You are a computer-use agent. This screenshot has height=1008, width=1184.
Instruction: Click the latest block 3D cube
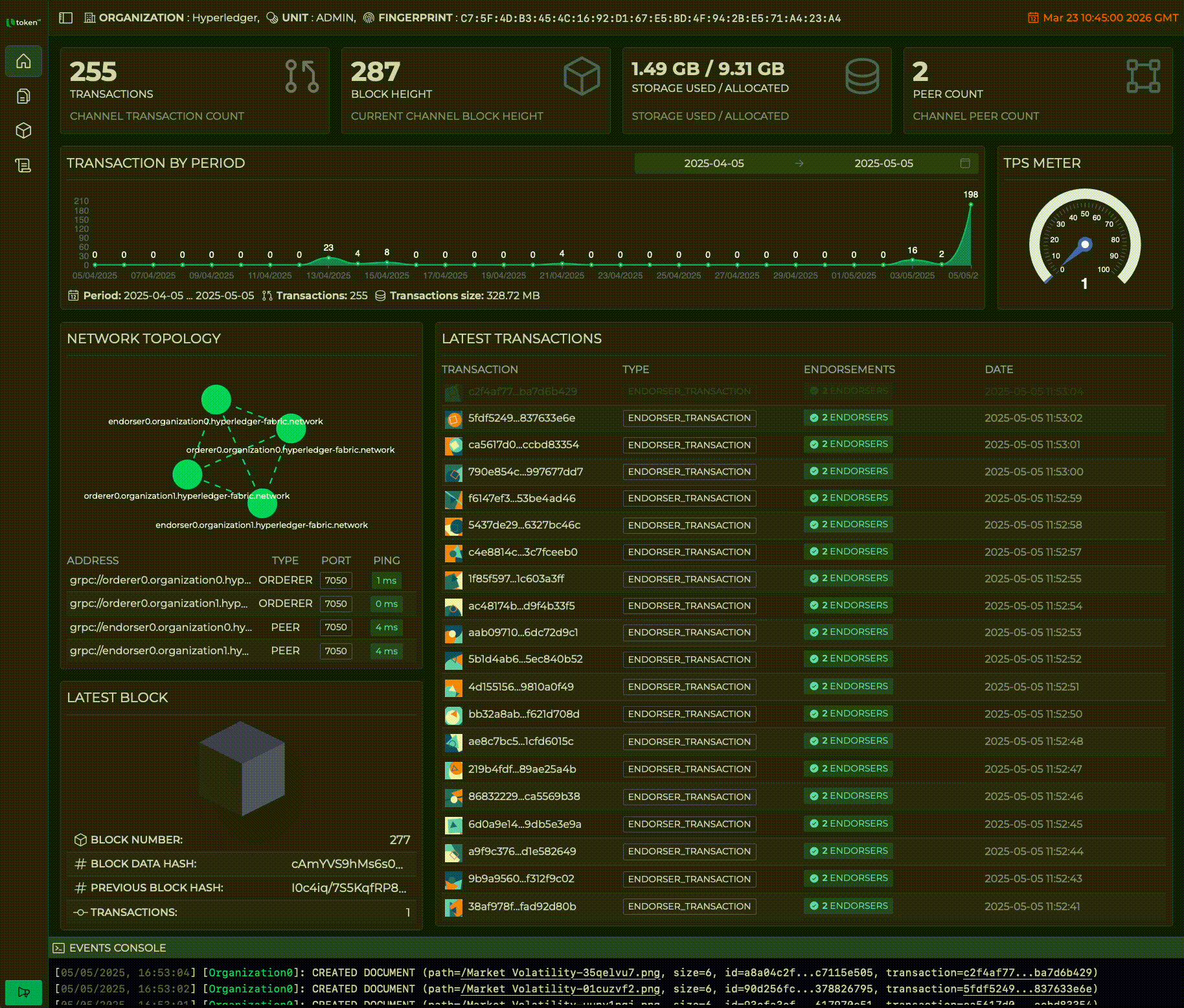tap(242, 768)
